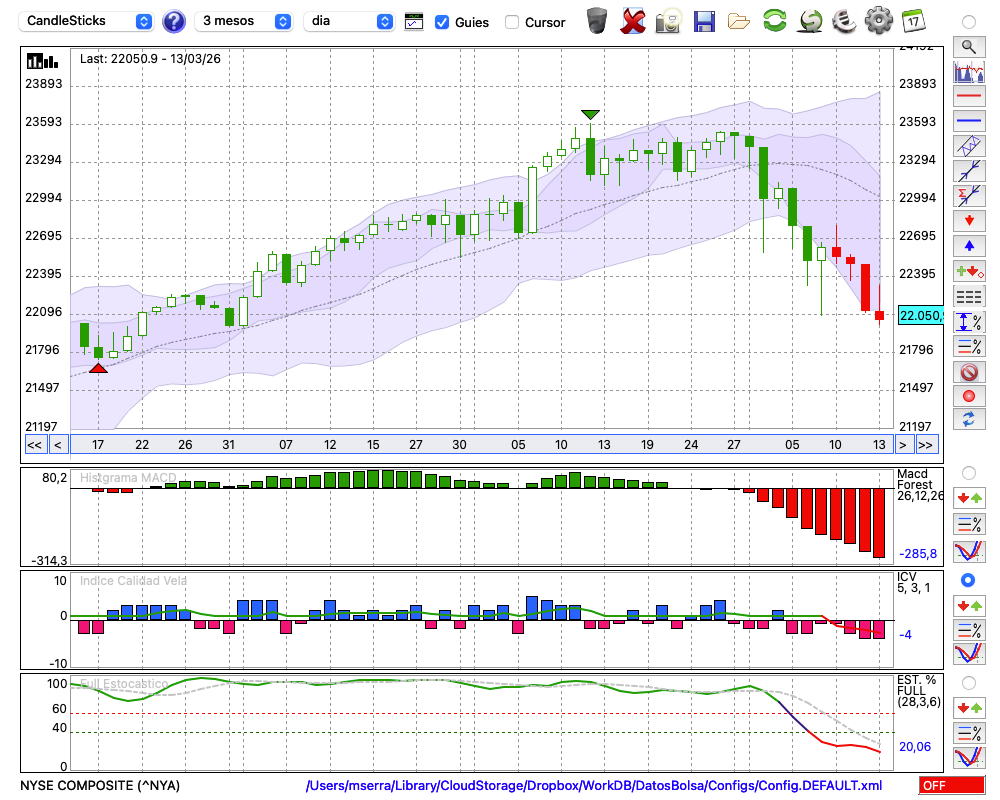Select the blue horizontal line tool
The width and height of the screenshot is (1000, 800).
pos(969,121)
